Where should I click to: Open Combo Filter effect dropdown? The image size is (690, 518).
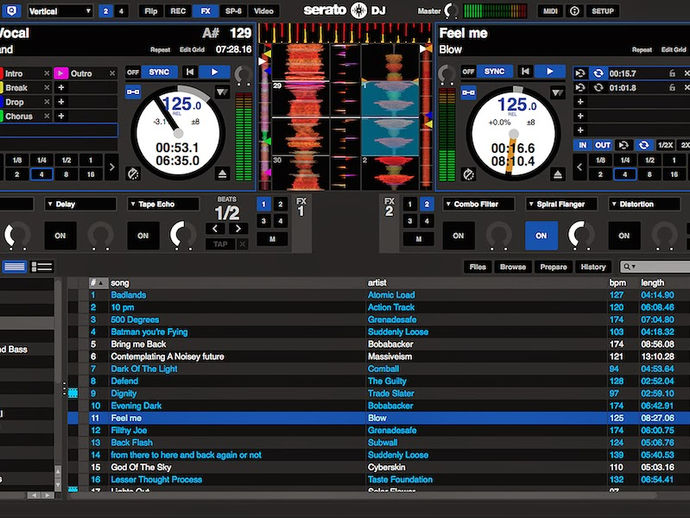coord(478,204)
